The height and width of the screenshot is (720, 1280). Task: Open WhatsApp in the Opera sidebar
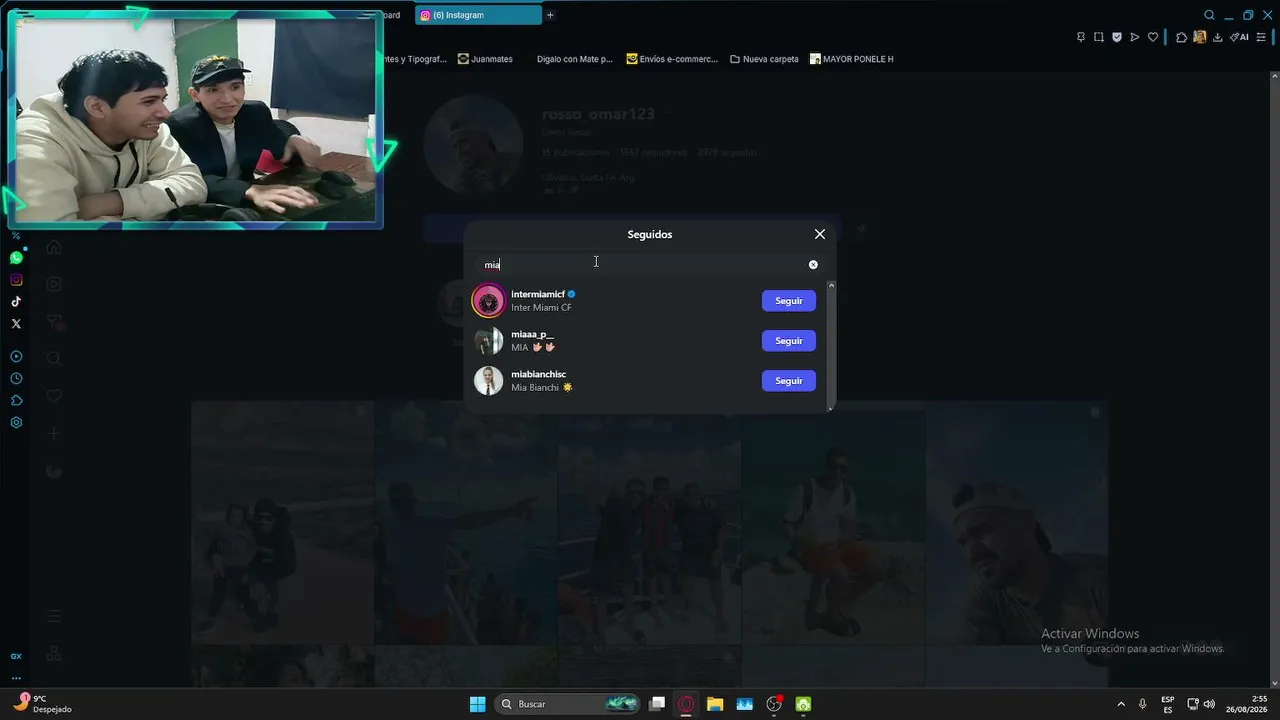(16, 258)
